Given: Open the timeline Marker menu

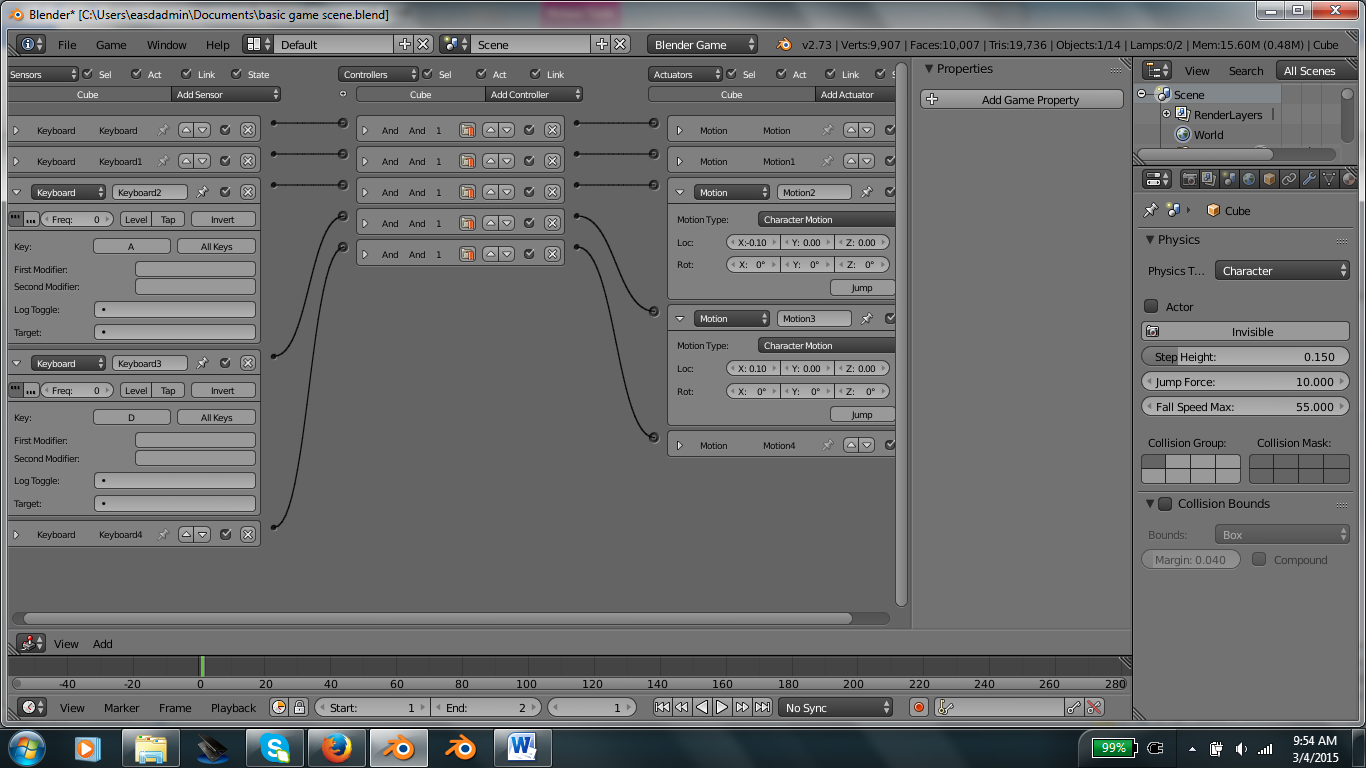Looking at the screenshot, I should click(122, 707).
